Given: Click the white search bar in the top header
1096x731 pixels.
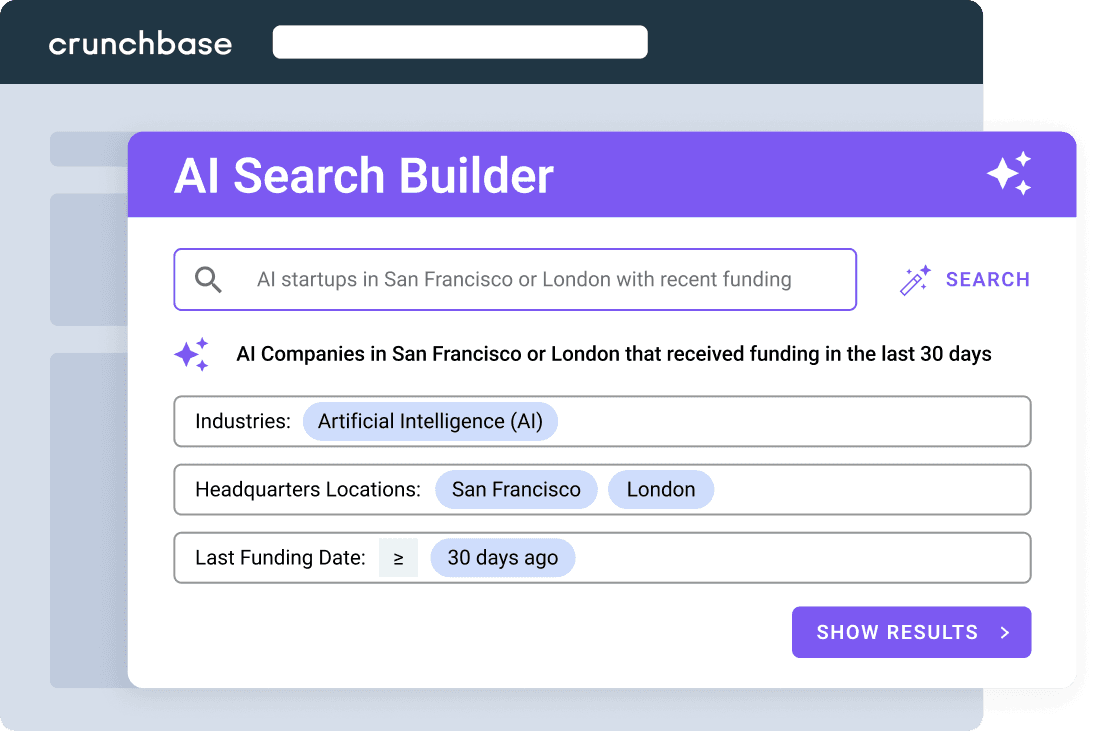Looking at the screenshot, I should (x=460, y=42).
